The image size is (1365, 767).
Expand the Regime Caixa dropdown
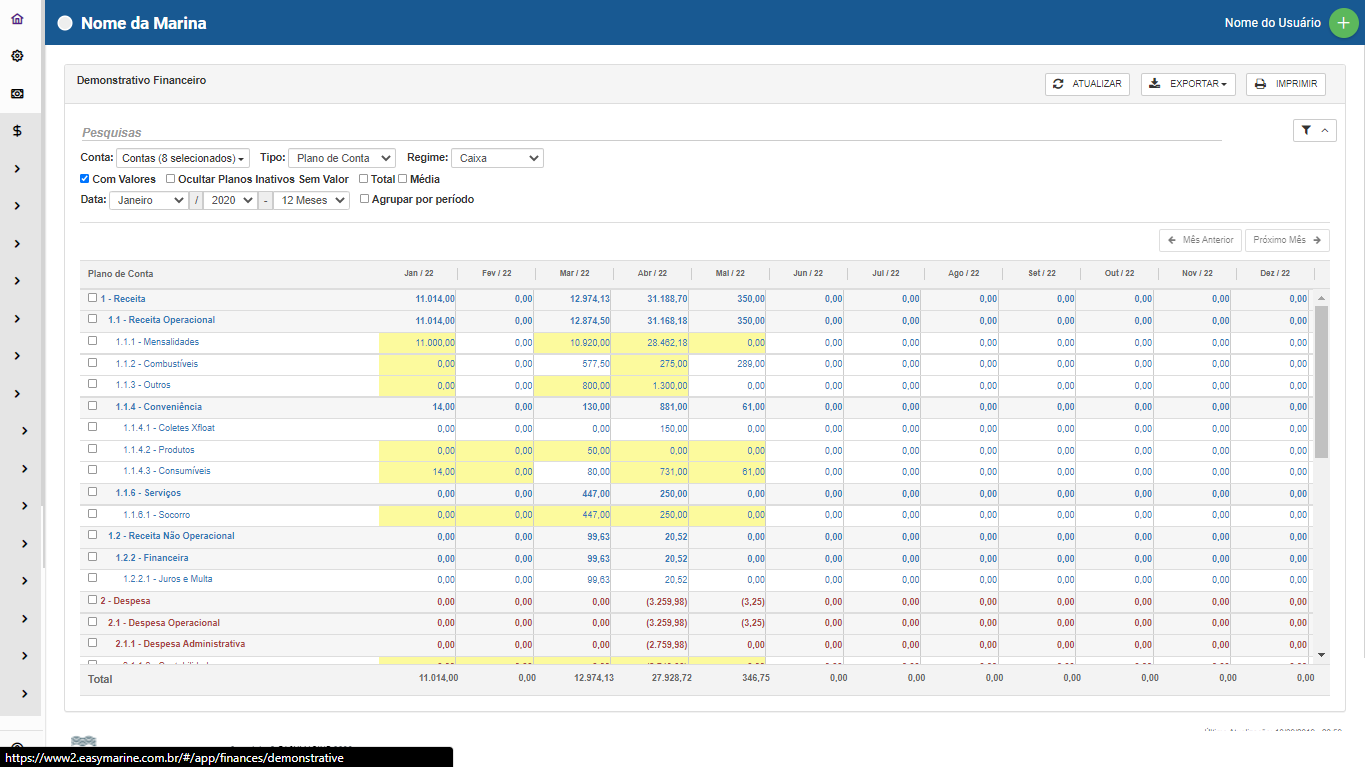coord(497,158)
